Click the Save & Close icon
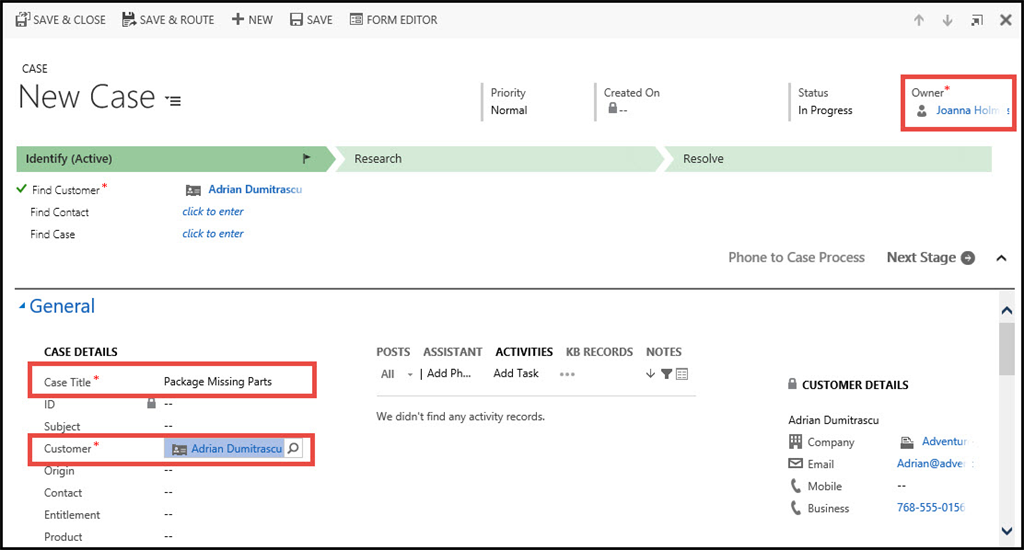 pyautogui.click(x=22, y=19)
